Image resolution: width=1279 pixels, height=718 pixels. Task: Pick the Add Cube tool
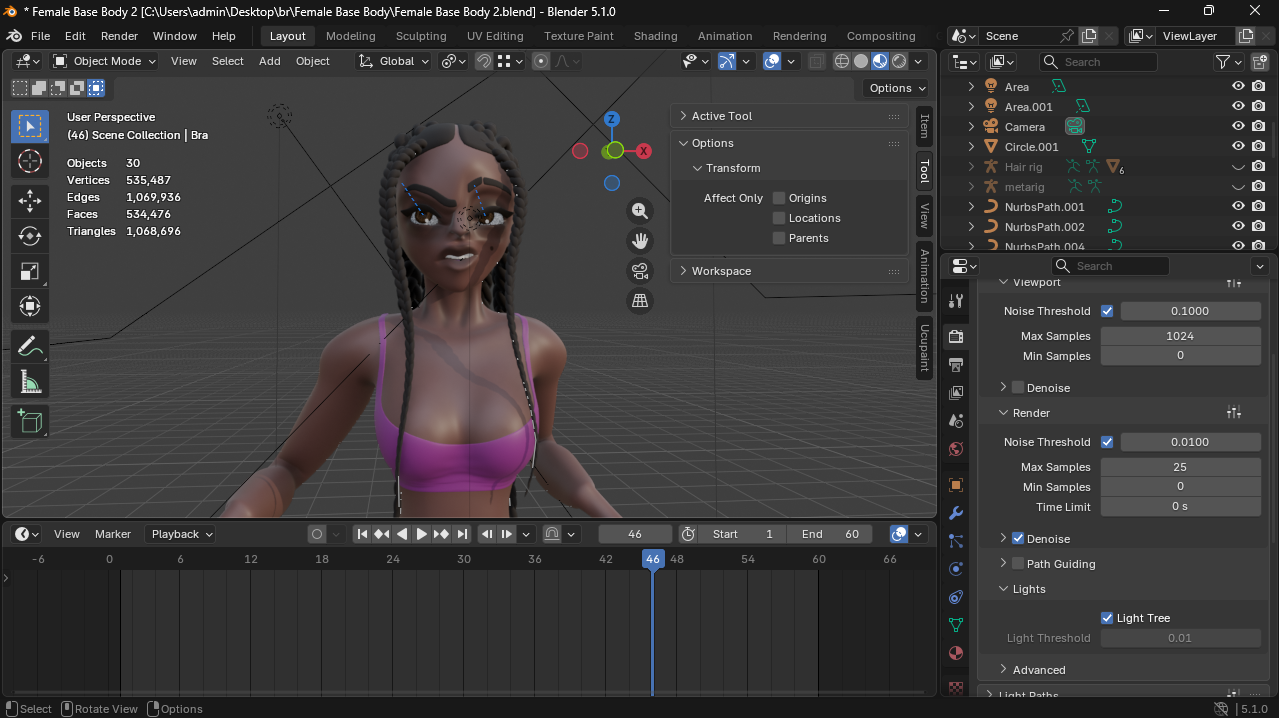click(x=30, y=421)
